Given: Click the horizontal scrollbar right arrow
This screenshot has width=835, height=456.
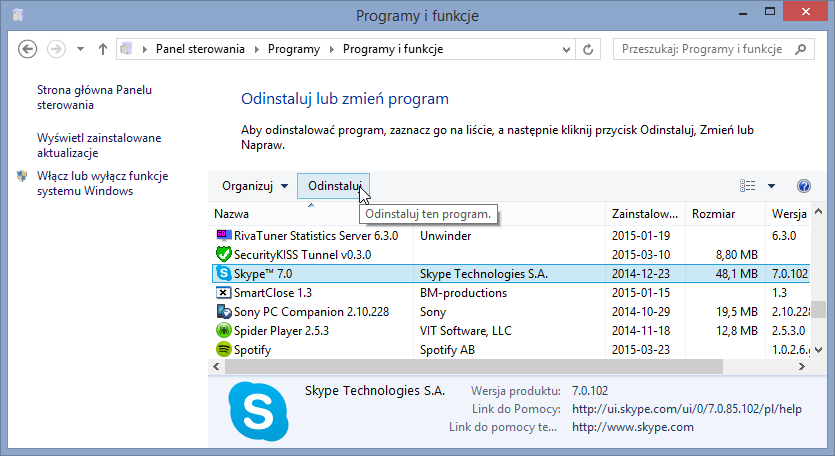Looking at the screenshot, I should pos(801,367).
